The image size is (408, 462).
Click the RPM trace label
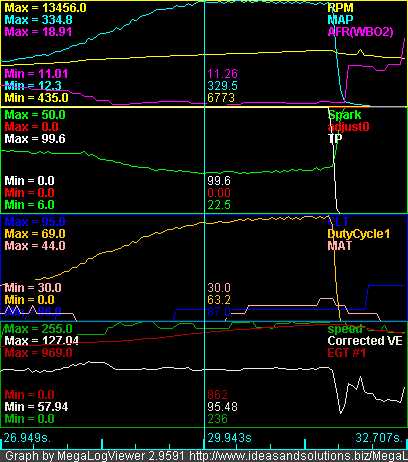pyautogui.click(x=340, y=8)
